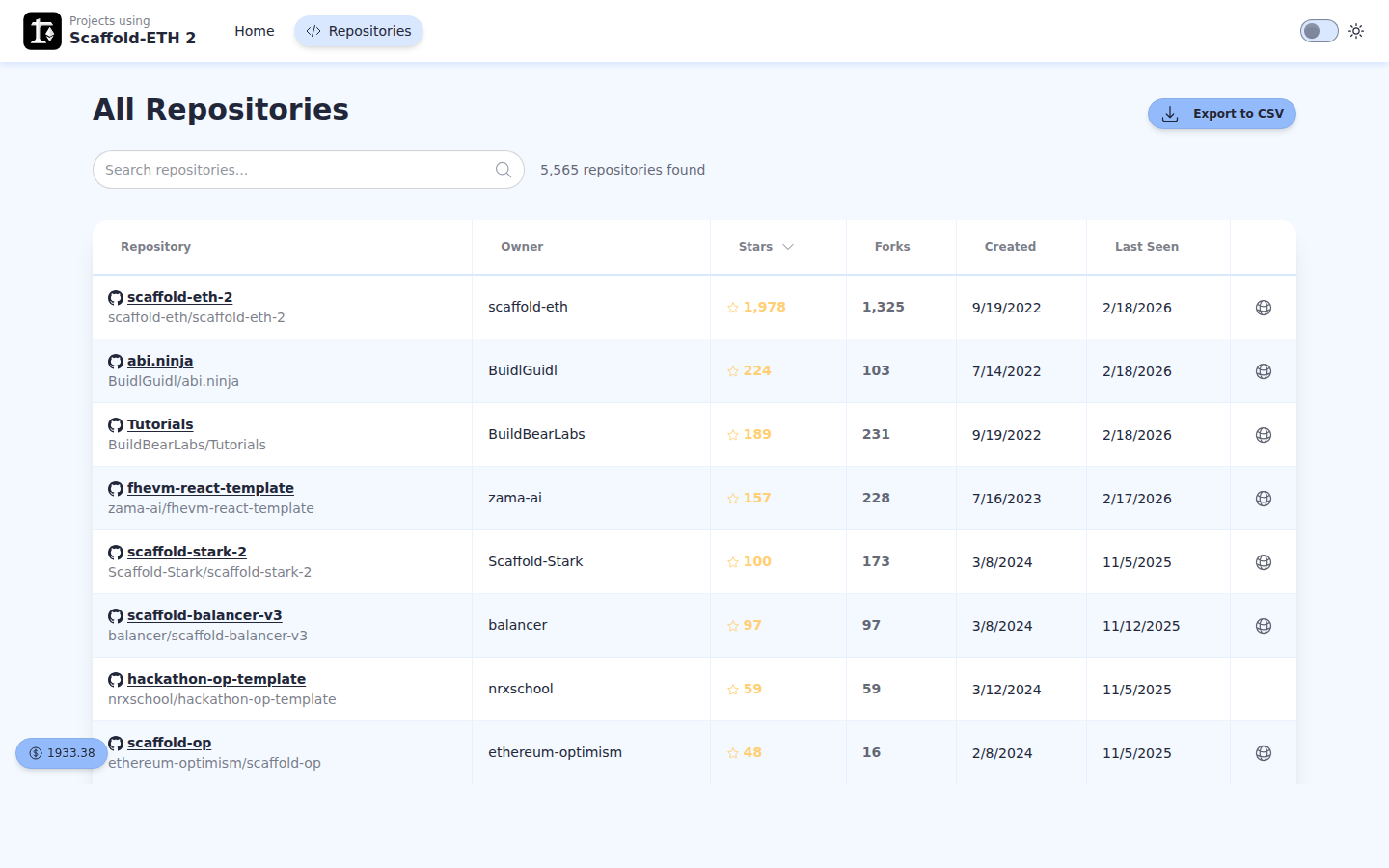1389x868 pixels.
Task: Click star icon next to 157
Action: tap(733, 499)
